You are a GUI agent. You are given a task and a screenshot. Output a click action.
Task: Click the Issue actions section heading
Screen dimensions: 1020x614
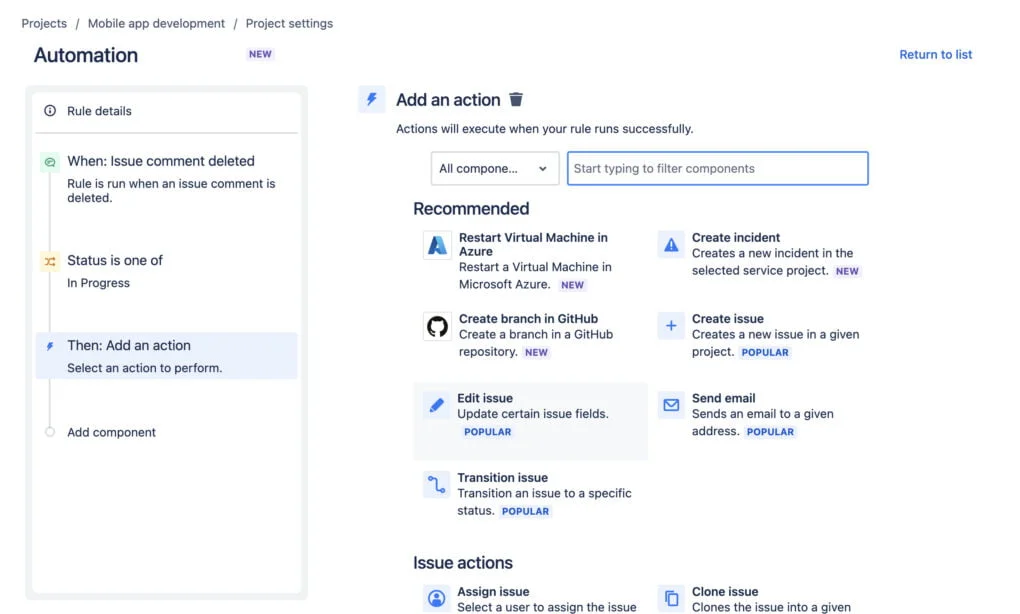pyautogui.click(x=463, y=563)
